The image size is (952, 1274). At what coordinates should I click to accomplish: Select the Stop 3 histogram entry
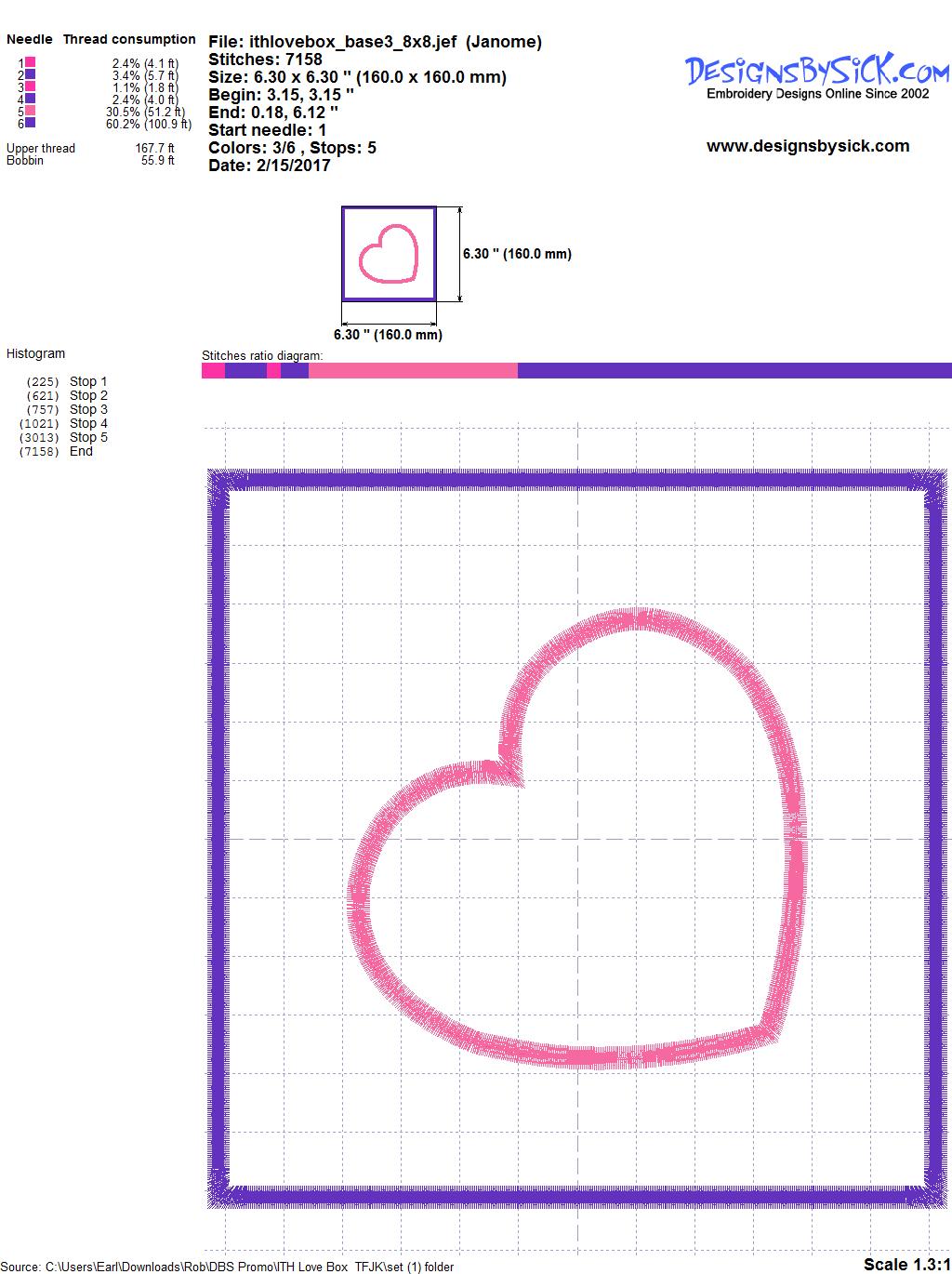pos(88,409)
